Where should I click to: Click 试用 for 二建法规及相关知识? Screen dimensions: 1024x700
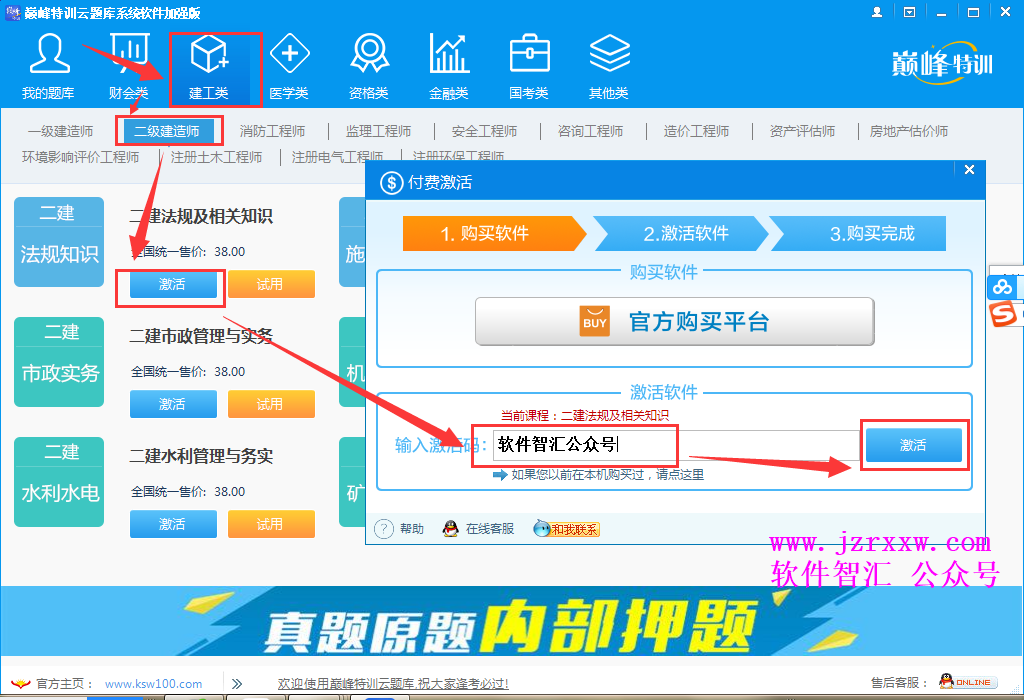[x=271, y=284]
